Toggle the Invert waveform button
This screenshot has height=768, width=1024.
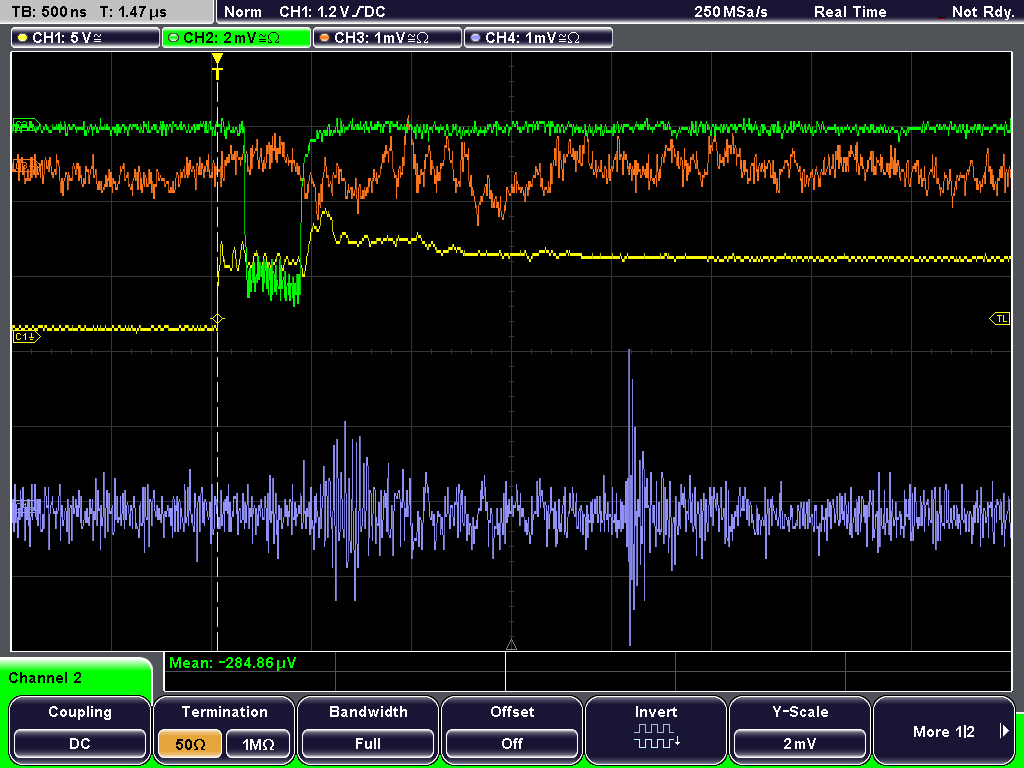click(656, 729)
